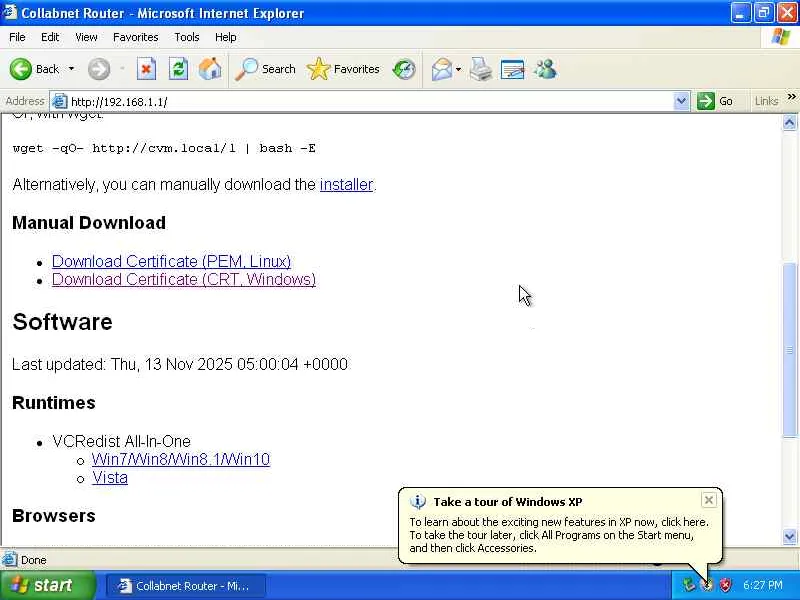
Task: Click the Go button
Action: pos(715,101)
